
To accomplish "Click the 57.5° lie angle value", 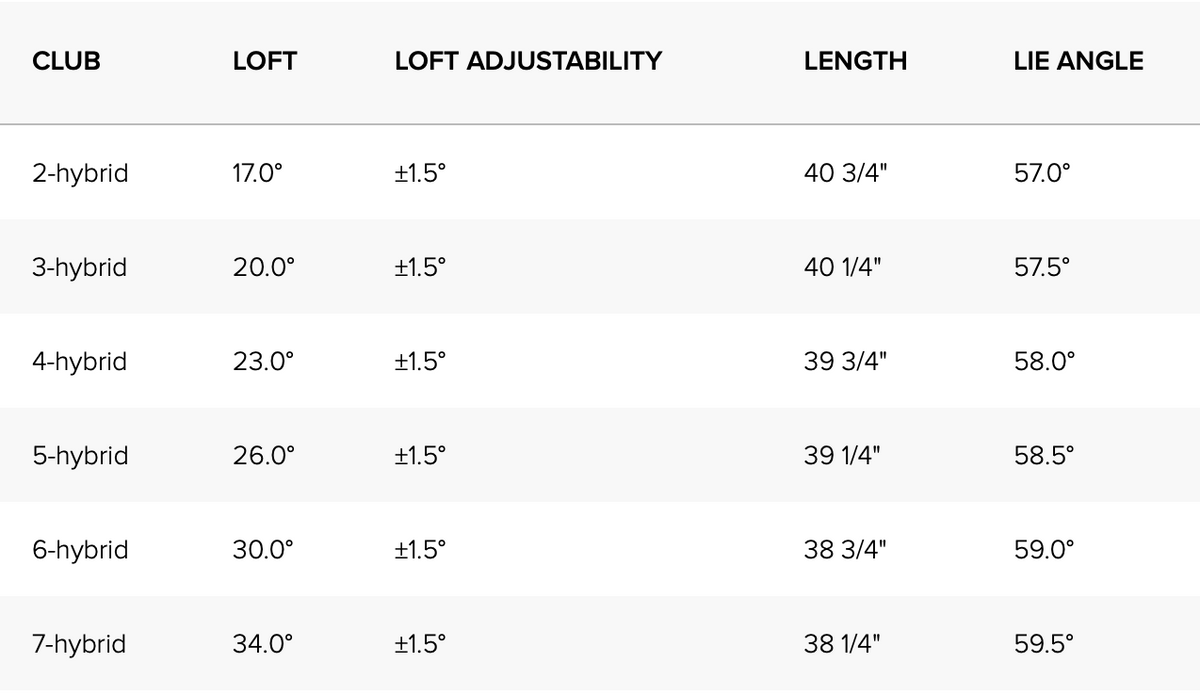I will point(1041,268).
